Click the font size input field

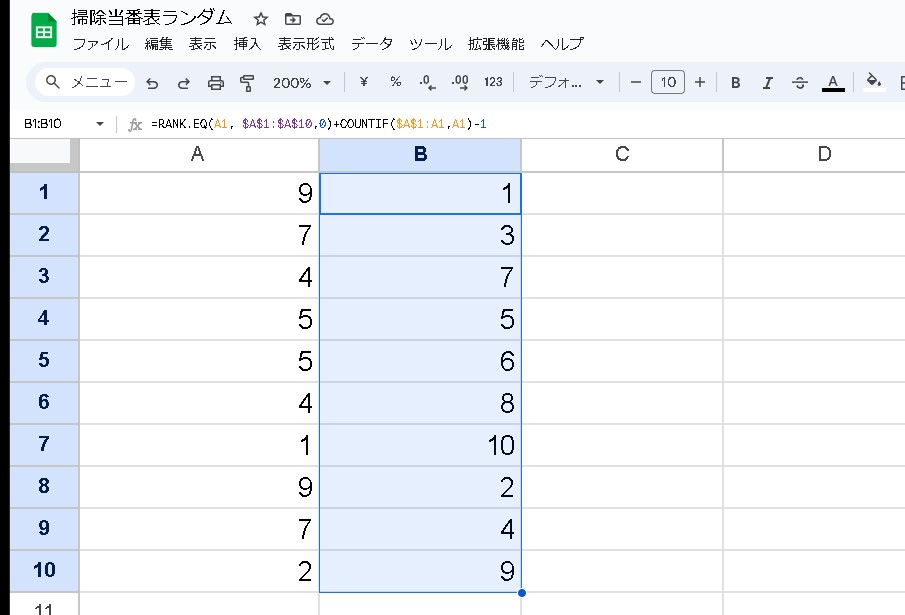667,82
